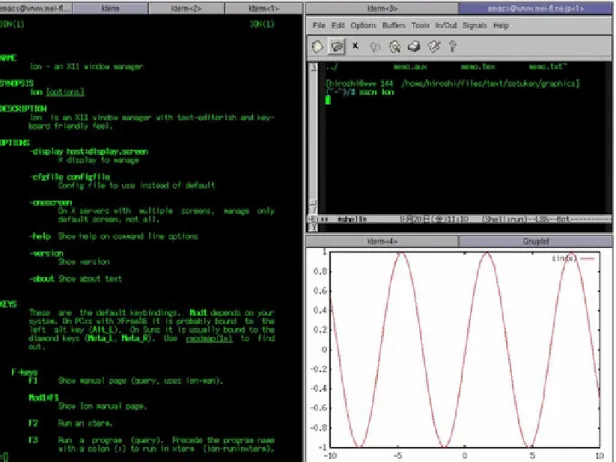616x462 pixels.
Task: Click the Mod1+F1 keybinding entry
Action: (44, 398)
